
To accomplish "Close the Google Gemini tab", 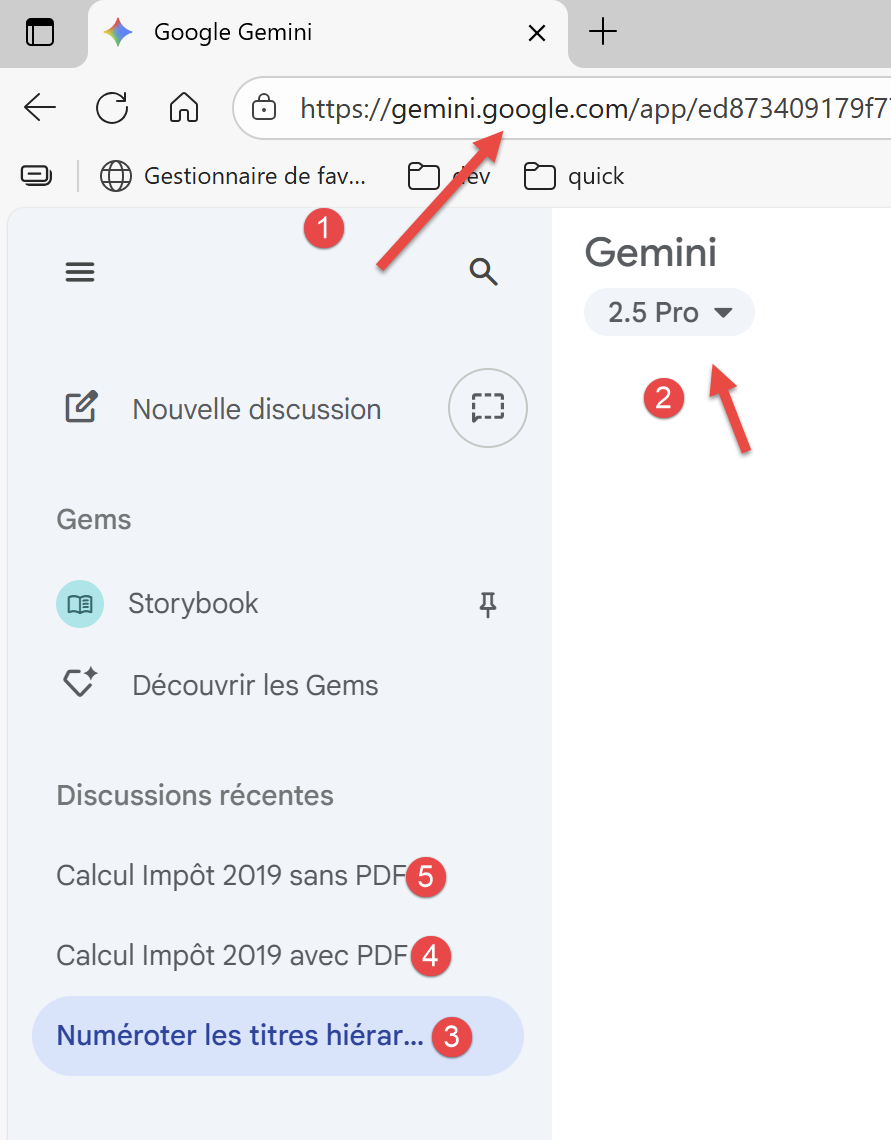I will point(537,33).
